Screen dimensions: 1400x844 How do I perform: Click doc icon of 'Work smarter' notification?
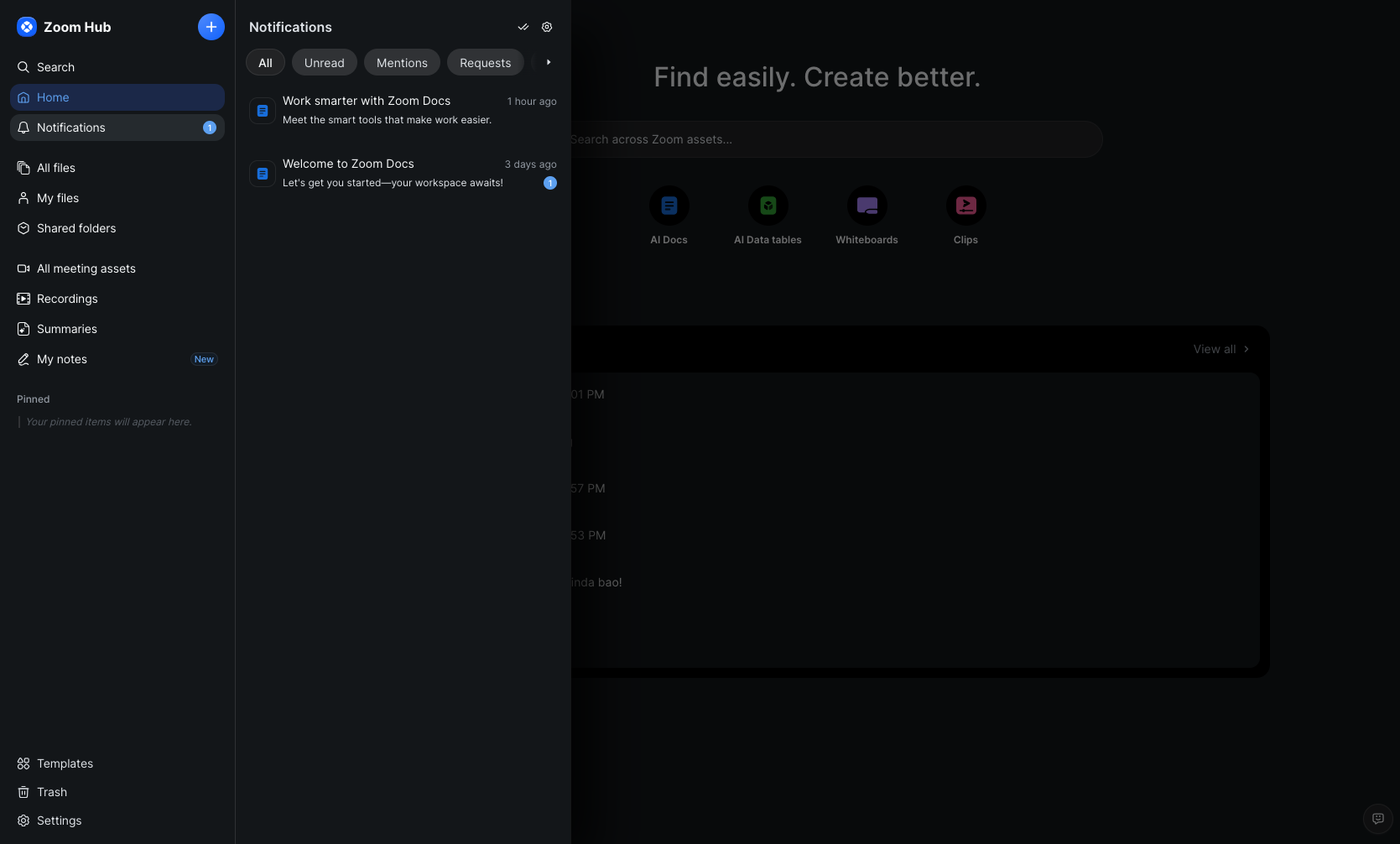pyautogui.click(x=263, y=111)
